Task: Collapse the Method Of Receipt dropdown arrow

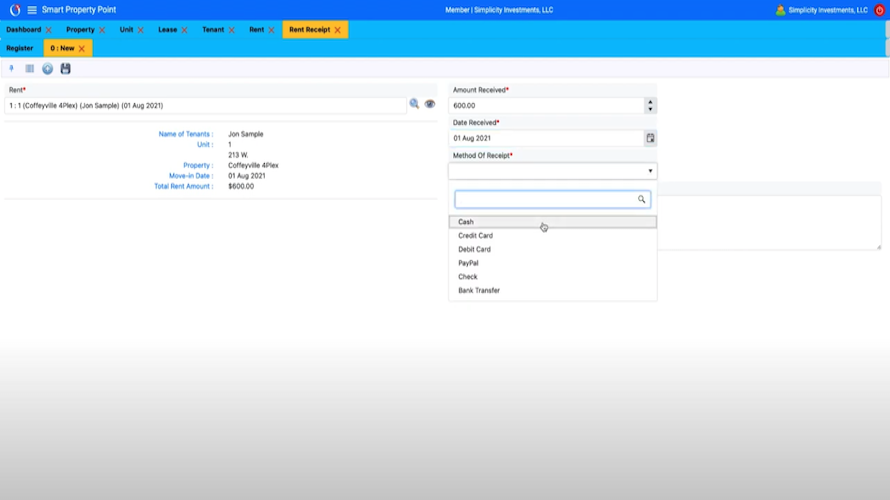Action: pyautogui.click(x=650, y=171)
